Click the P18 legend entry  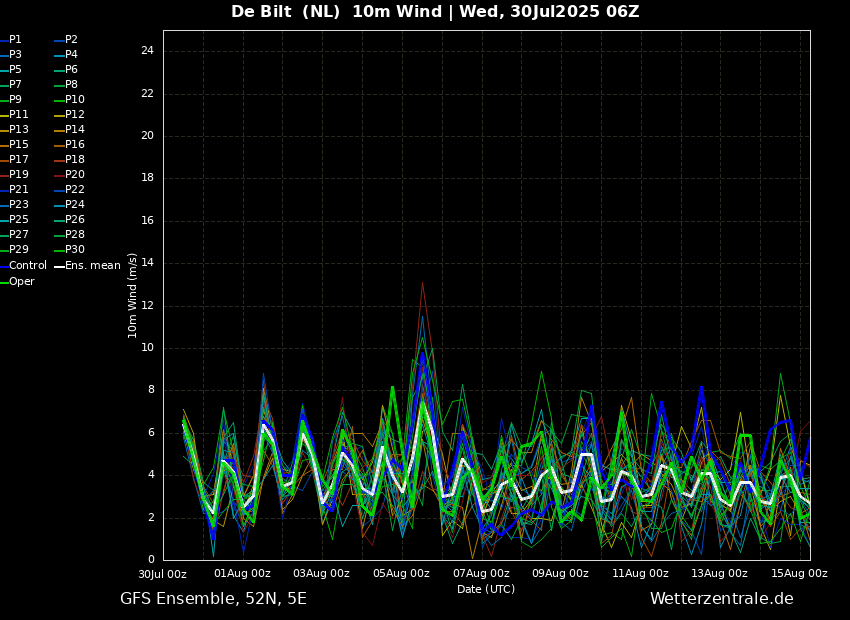tap(74, 160)
